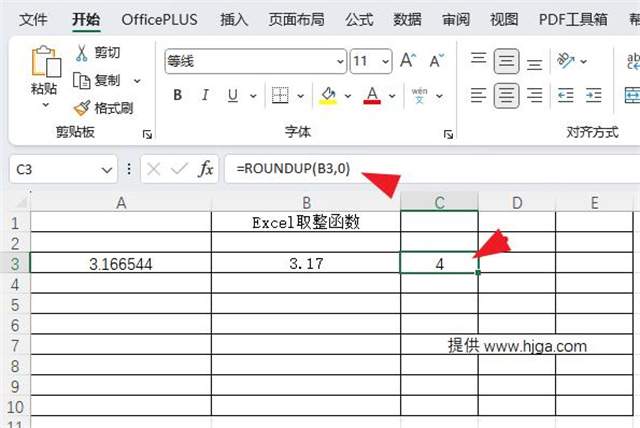Apply yellow fill color bucket
The width and height of the screenshot is (640, 428).
(328, 95)
